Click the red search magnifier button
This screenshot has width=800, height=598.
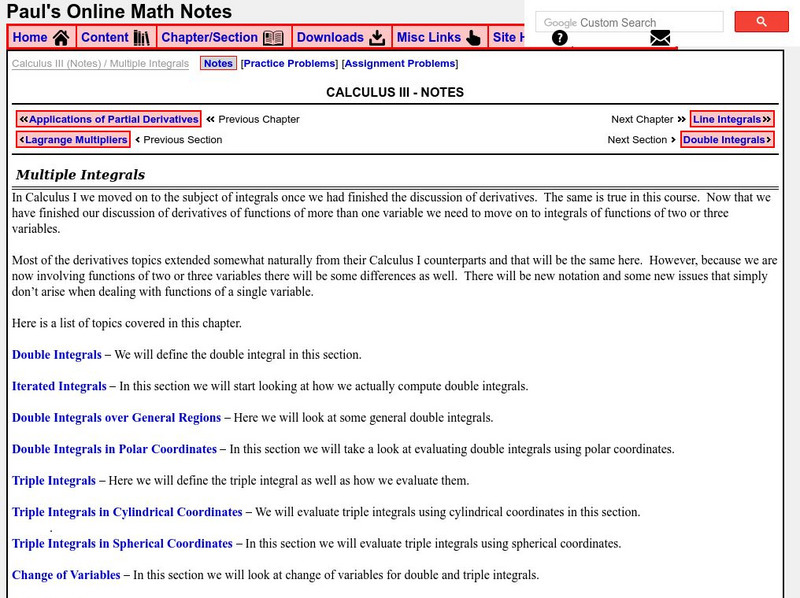(x=761, y=21)
